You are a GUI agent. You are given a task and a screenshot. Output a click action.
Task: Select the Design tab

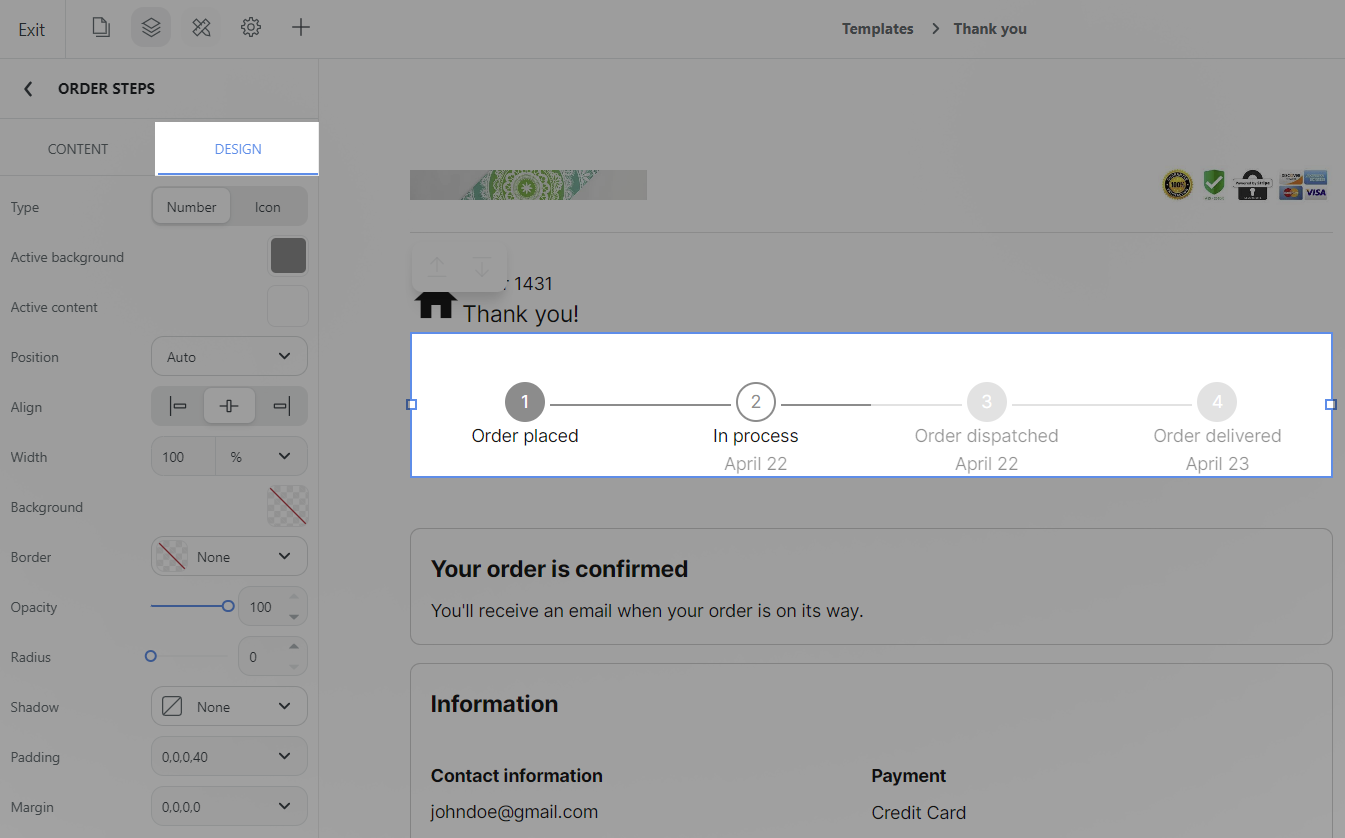pyautogui.click(x=238, y=149)
